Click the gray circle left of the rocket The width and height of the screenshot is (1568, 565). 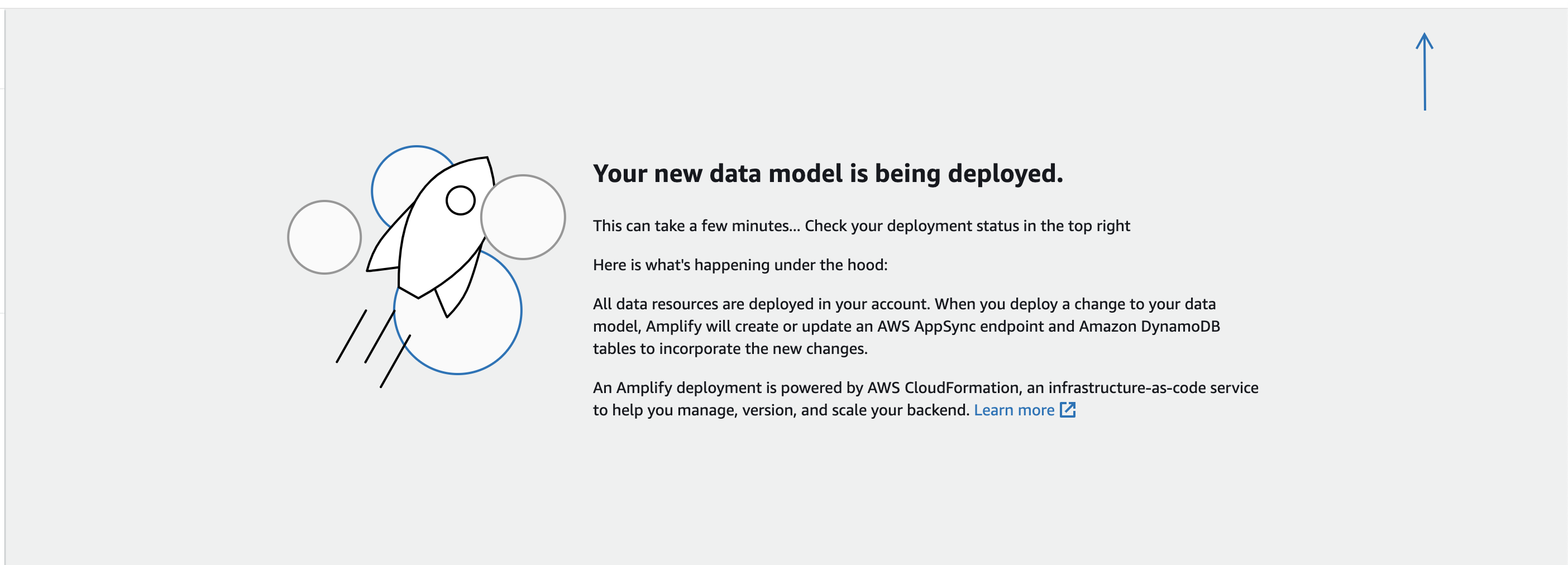(x=326, y=237)
